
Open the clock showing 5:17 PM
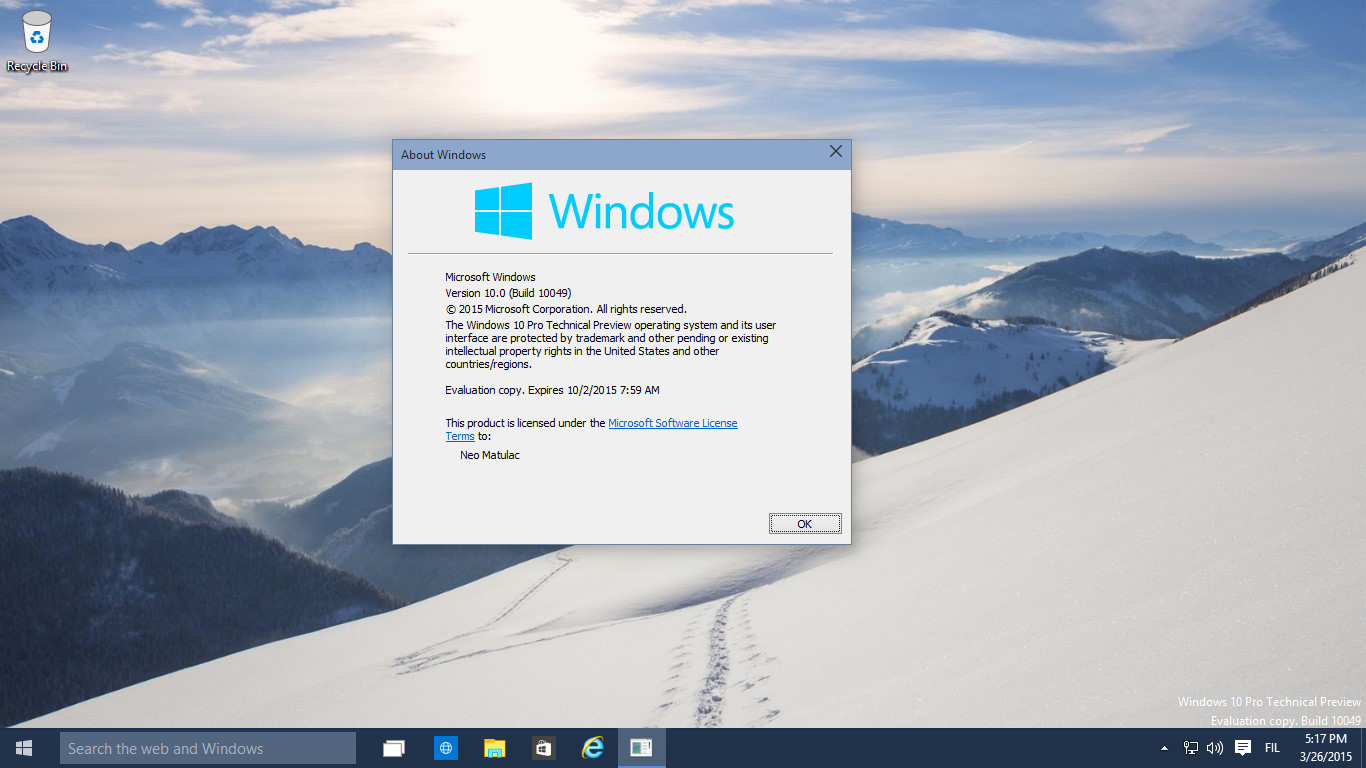pyautogui.click(x=1326, y=748)
